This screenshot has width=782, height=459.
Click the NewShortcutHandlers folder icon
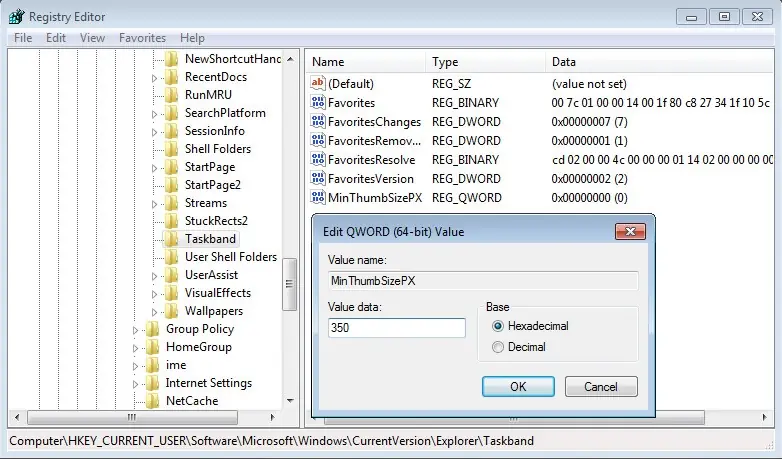coord(172,59)
